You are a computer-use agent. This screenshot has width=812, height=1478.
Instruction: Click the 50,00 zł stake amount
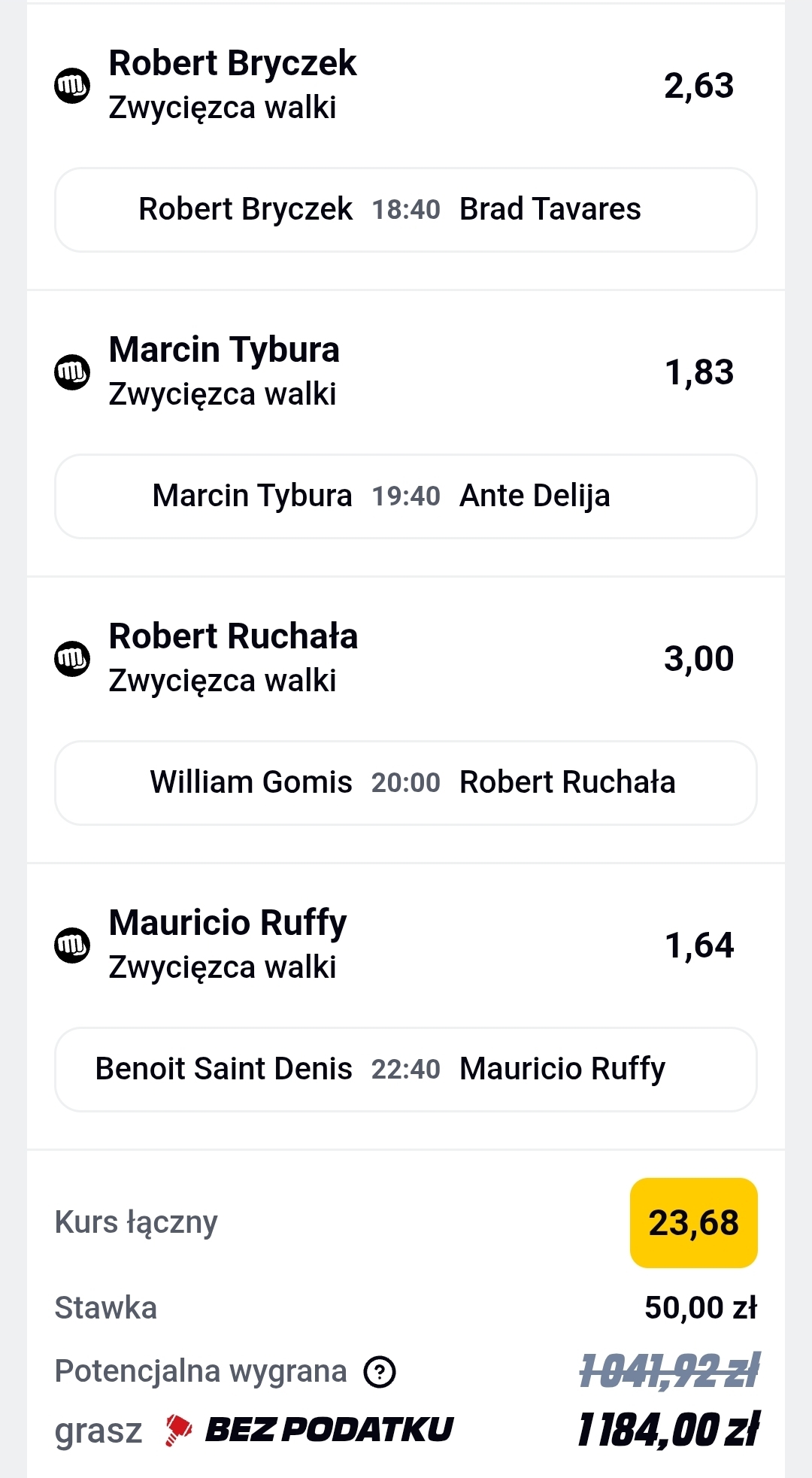701,1308
